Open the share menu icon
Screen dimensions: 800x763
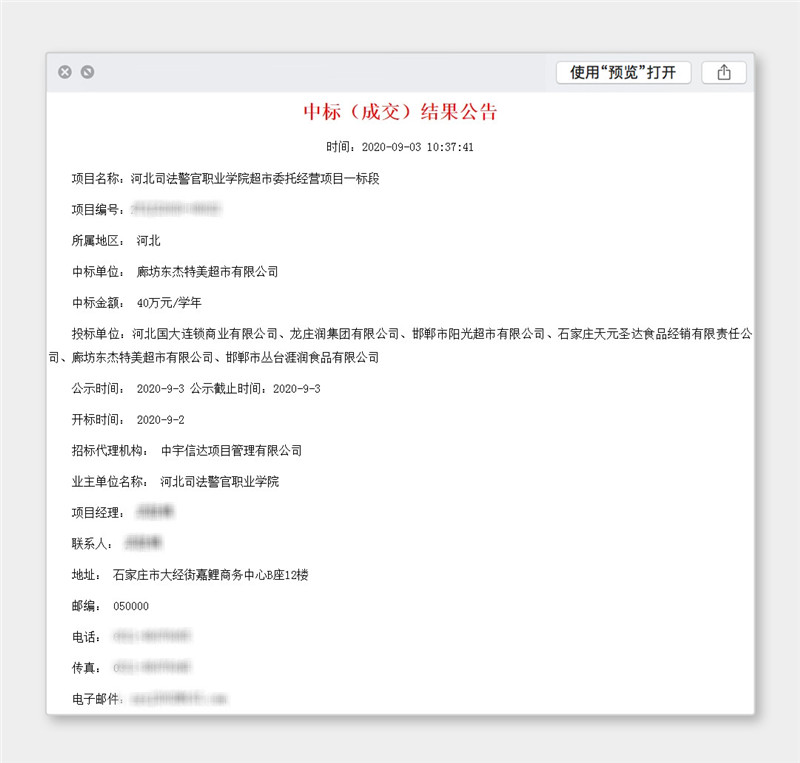click(724, 72)
